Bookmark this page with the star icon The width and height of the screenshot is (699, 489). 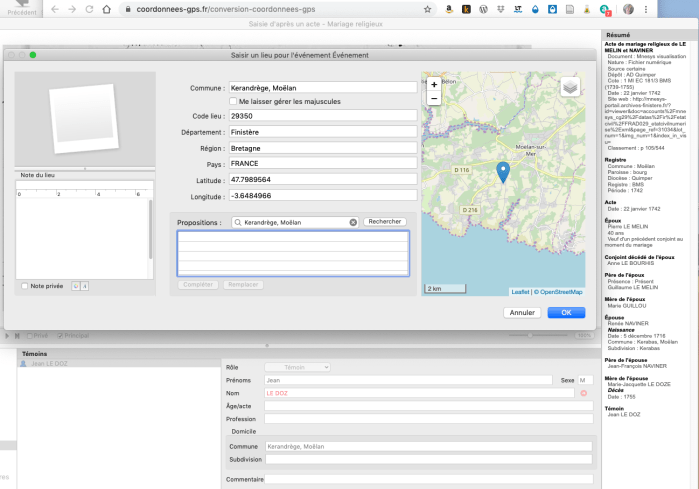coord(428,9)
